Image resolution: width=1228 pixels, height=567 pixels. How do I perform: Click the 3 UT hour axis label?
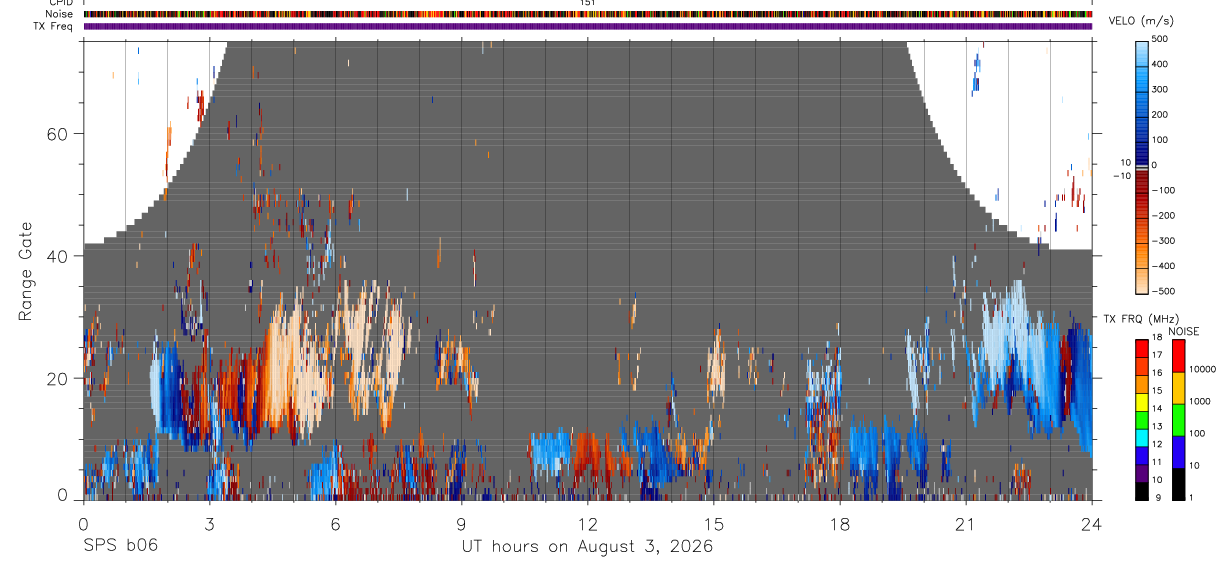[209, 524]
